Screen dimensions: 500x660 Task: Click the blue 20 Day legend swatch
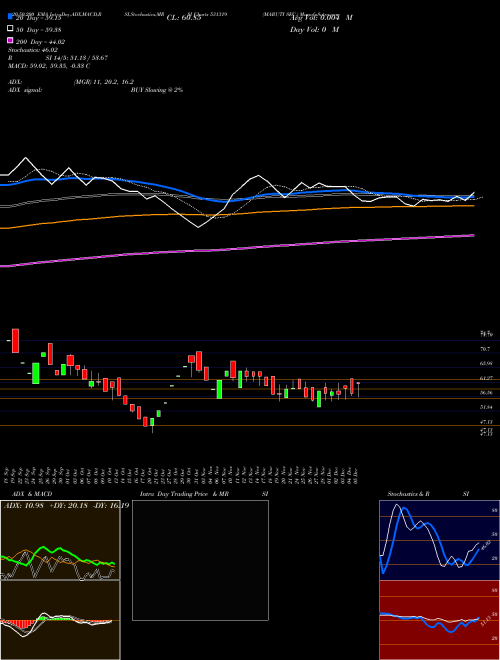click(x=11, y=17)
